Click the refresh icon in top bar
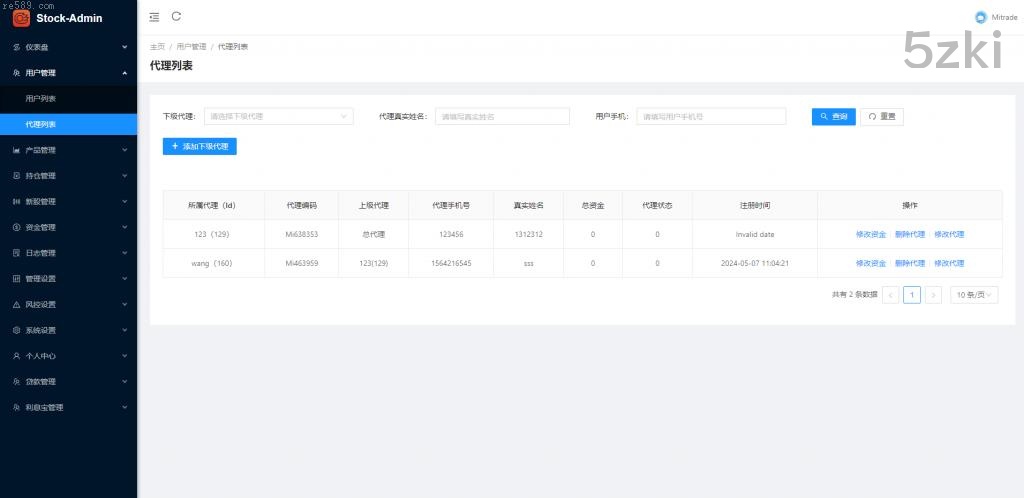The image size is (1024, 498). (x=177, y=16)
